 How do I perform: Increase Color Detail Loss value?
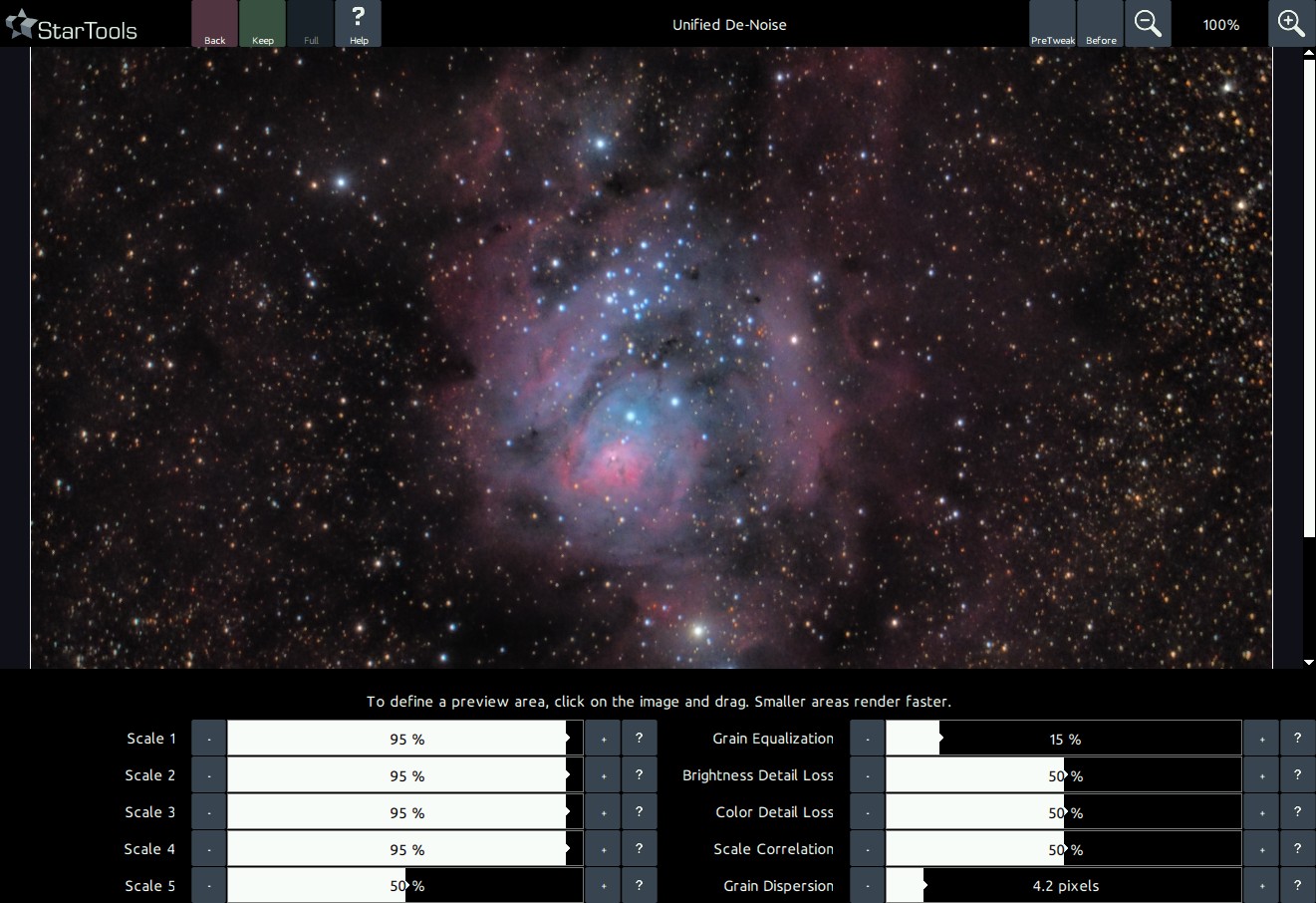pos(1261,812)
